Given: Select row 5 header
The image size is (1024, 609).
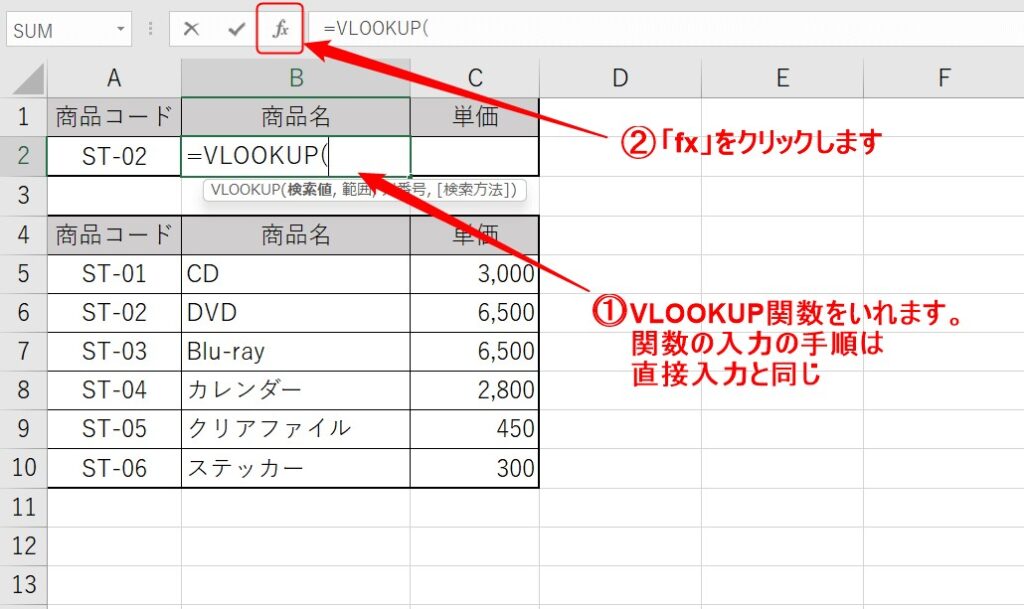Looking at the screenshot, I should coord(24,274).
